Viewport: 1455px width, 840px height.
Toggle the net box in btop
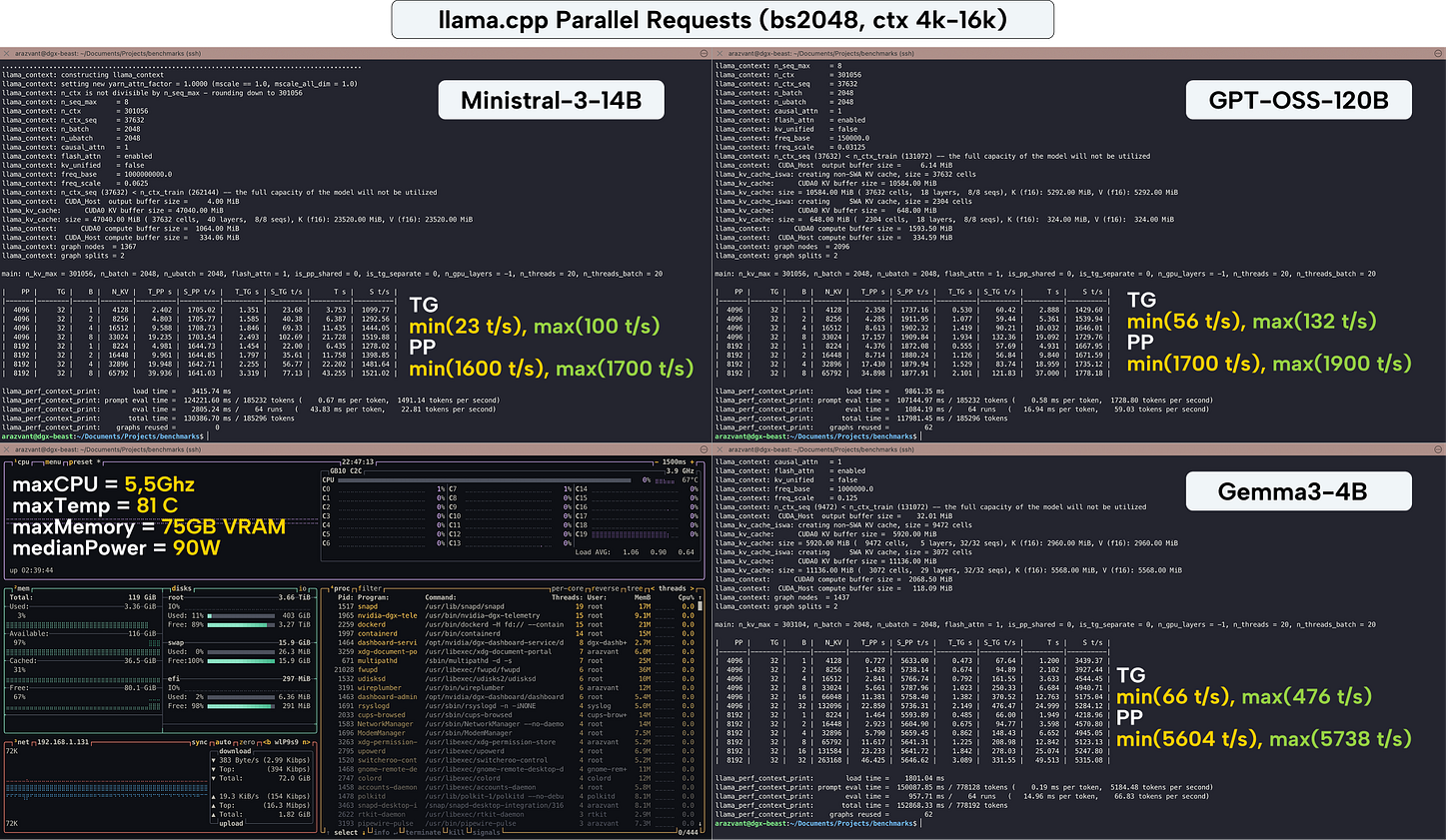[21, 742]
